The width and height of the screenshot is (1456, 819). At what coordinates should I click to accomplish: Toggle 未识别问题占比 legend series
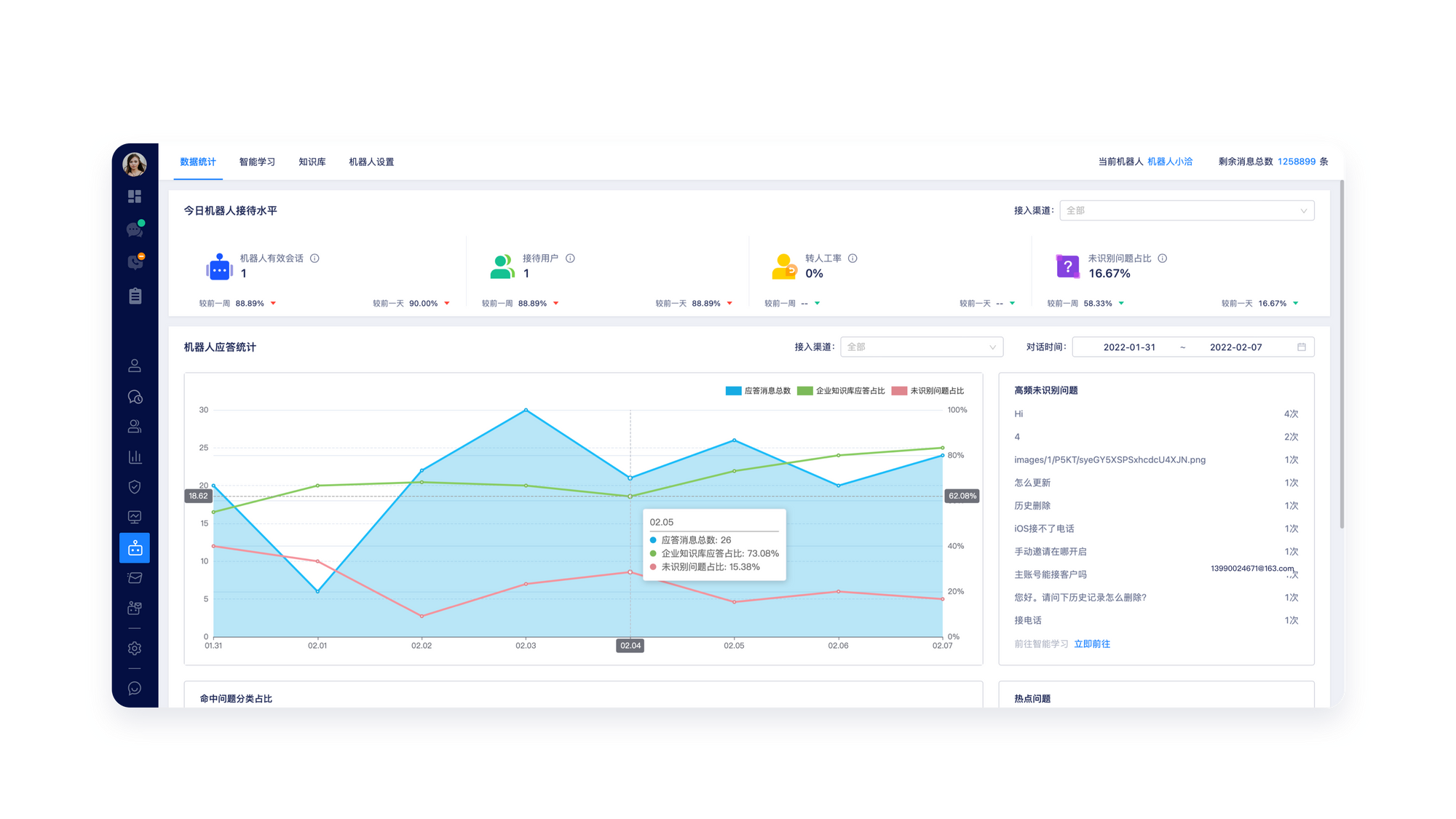pyautogui.click(x=927, y=391)
